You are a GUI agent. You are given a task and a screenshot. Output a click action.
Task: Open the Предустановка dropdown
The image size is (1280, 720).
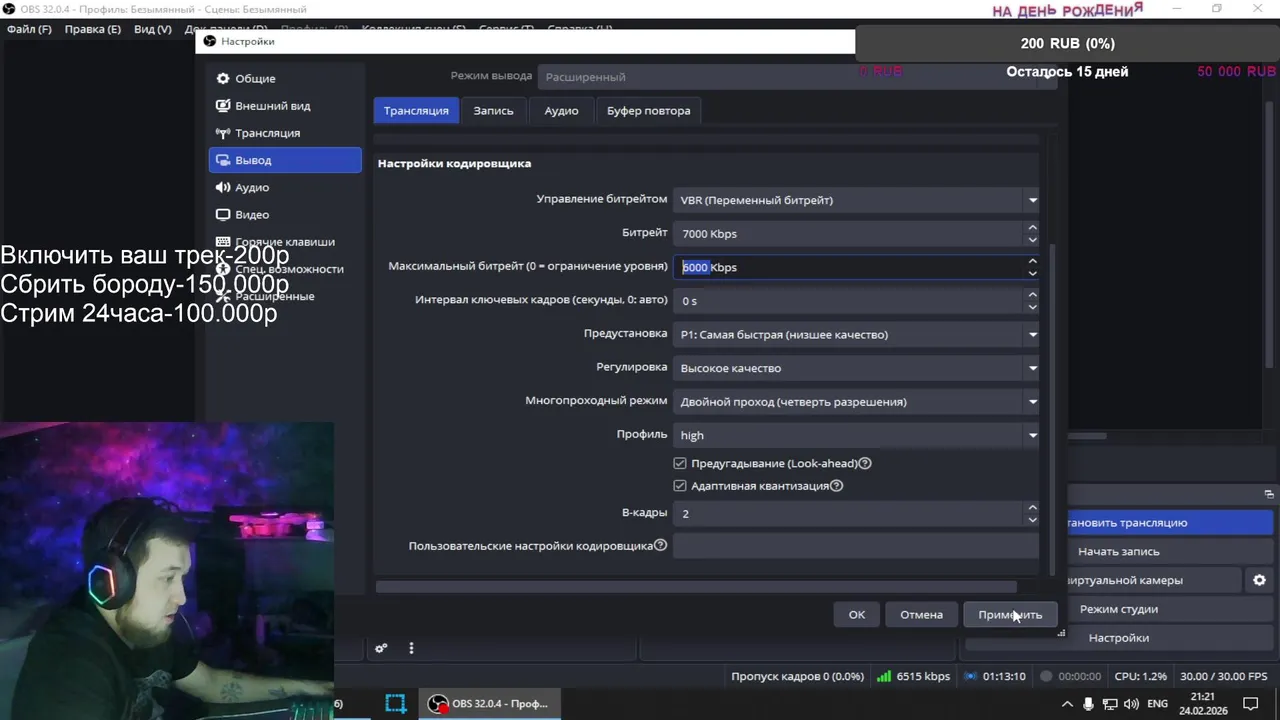[x=856, y=334]
